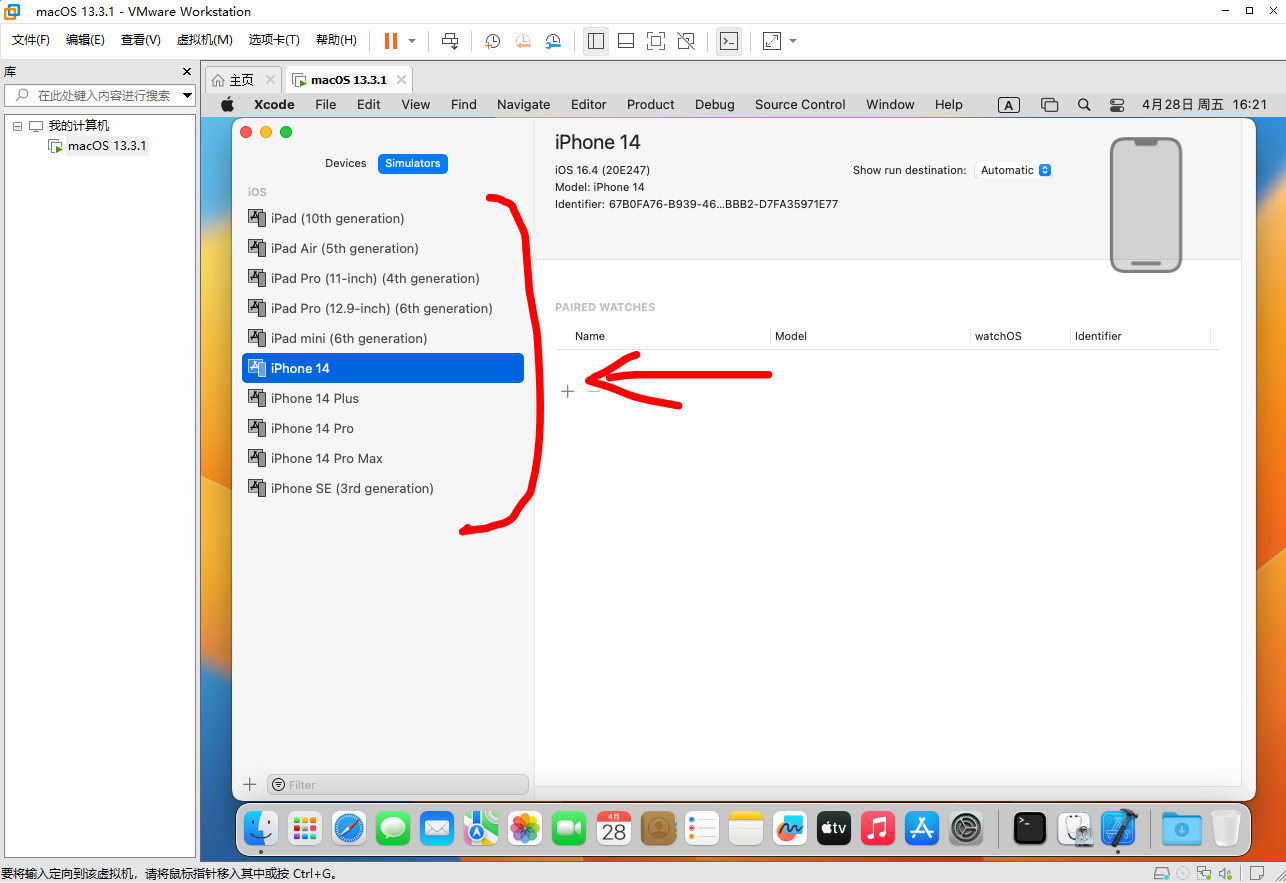
Task: Open Spotlight search in macOS menu bar
Action: tap(1084, 105)
